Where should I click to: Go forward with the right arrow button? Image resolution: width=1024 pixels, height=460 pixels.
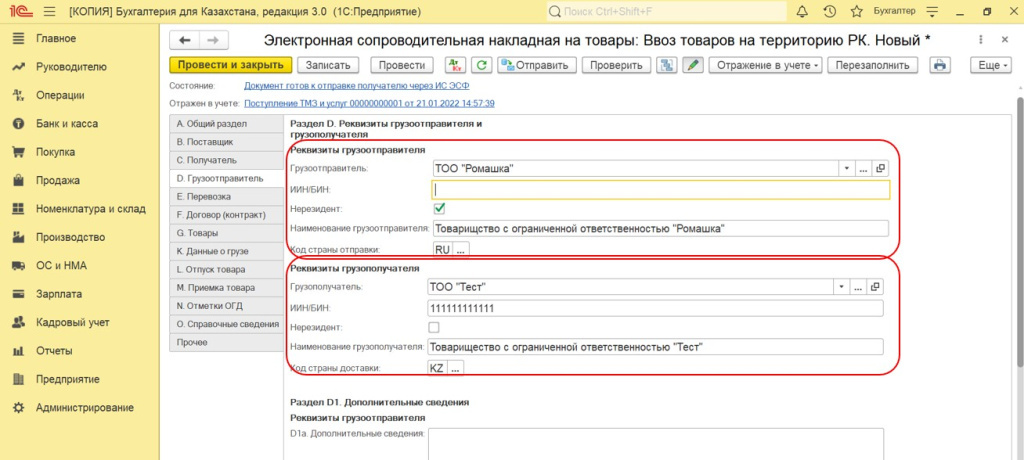213,40
